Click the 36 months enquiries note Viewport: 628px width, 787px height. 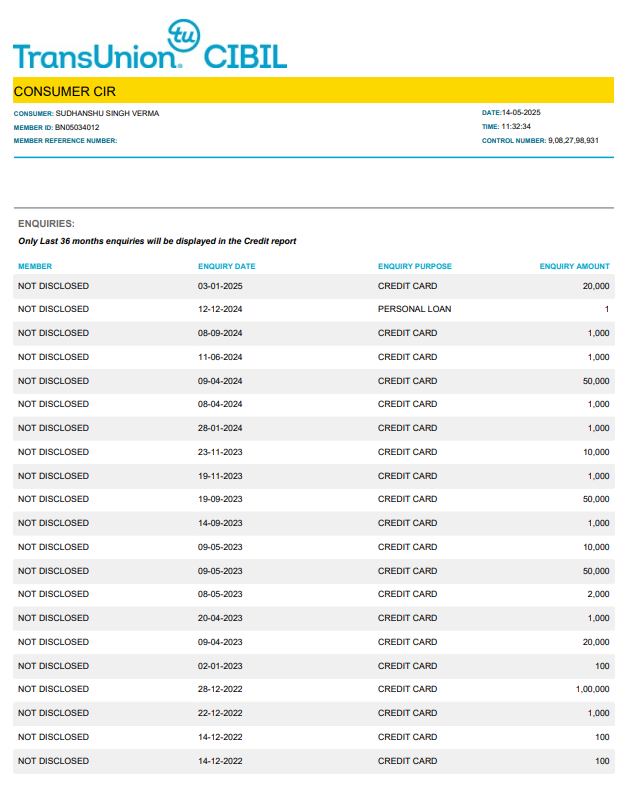157,241
